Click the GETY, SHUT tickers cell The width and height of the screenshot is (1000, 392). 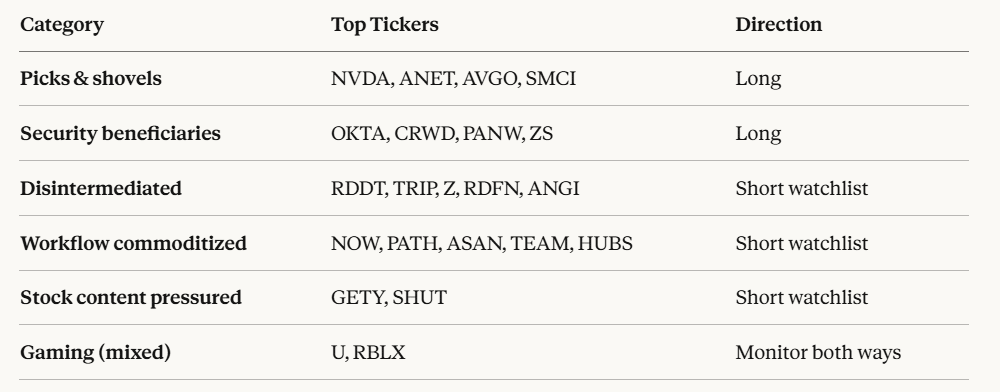tap(389, 298)
